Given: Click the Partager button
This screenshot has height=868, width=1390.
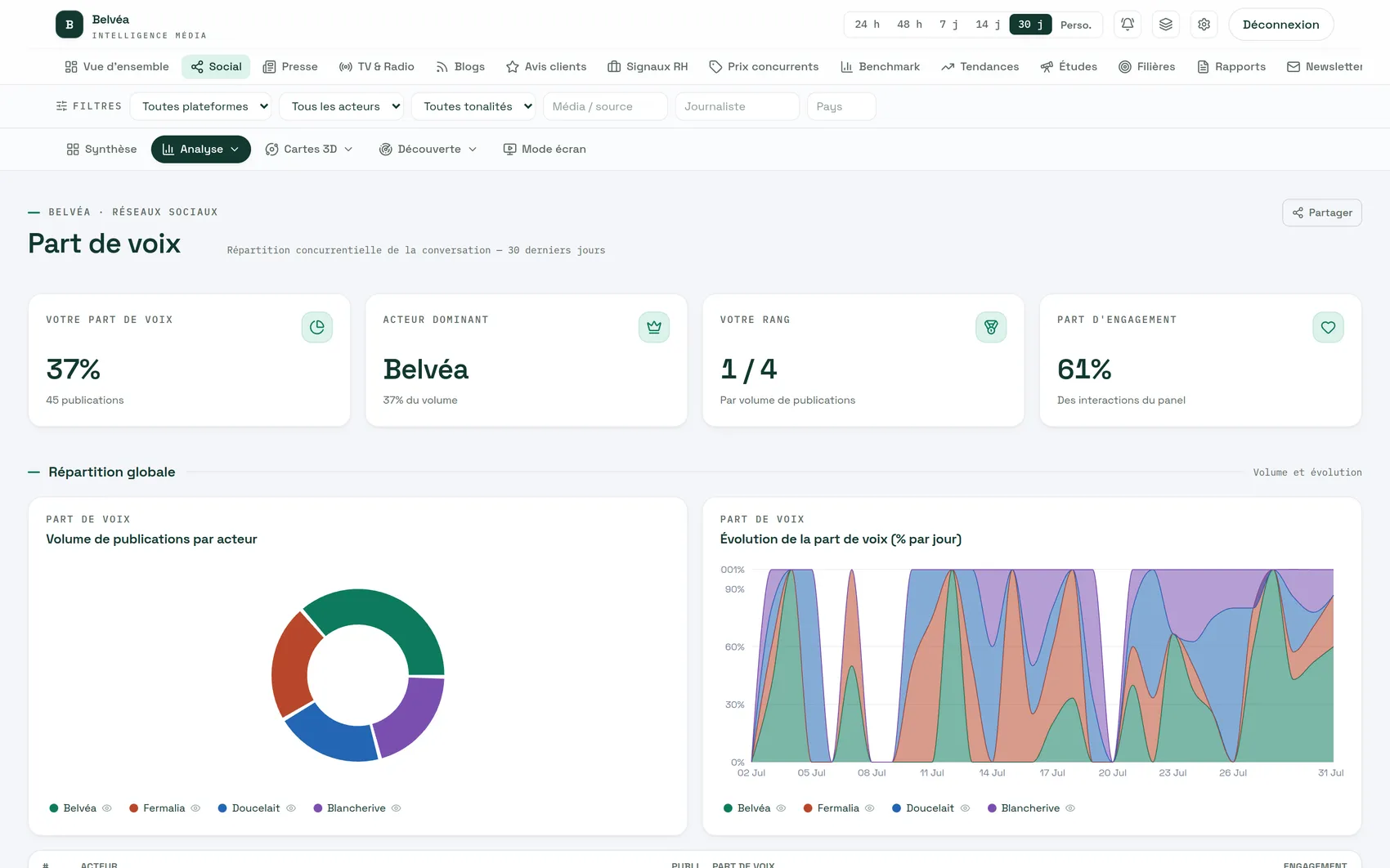Looking at the screenshot, I should (1322, 213).
